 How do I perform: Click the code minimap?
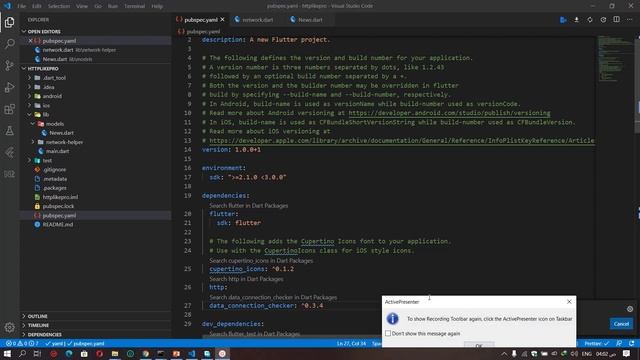coord(615,59)
